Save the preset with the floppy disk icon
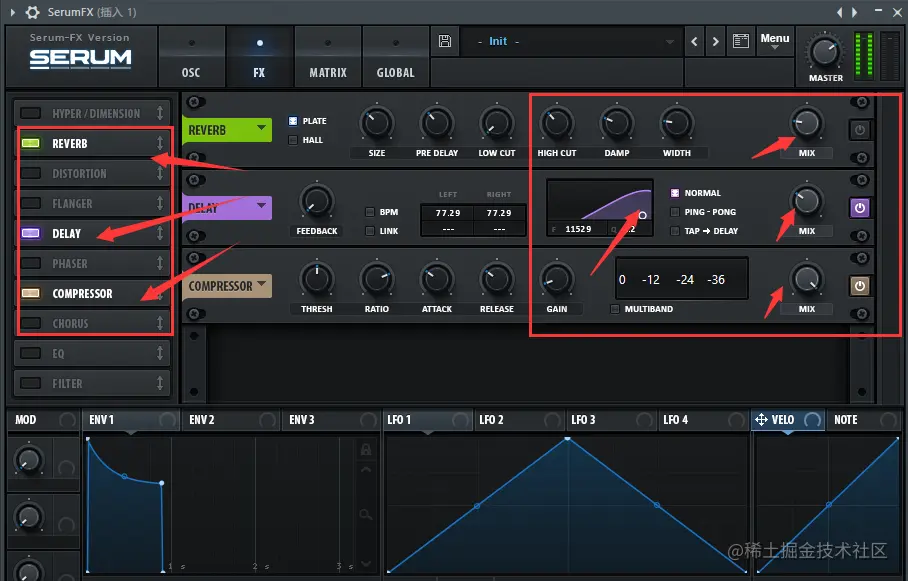Screen dimensions: 908x581 [x=445, y=41]
